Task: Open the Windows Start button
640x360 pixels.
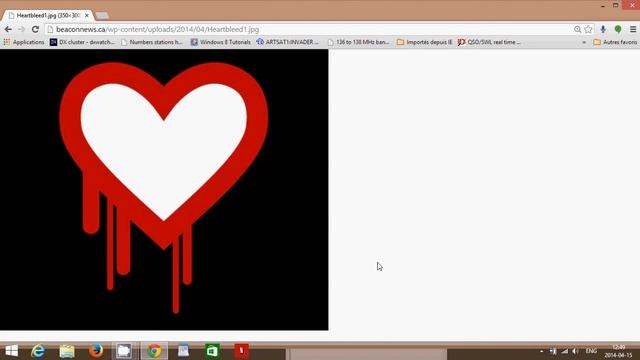Action: 11,351
